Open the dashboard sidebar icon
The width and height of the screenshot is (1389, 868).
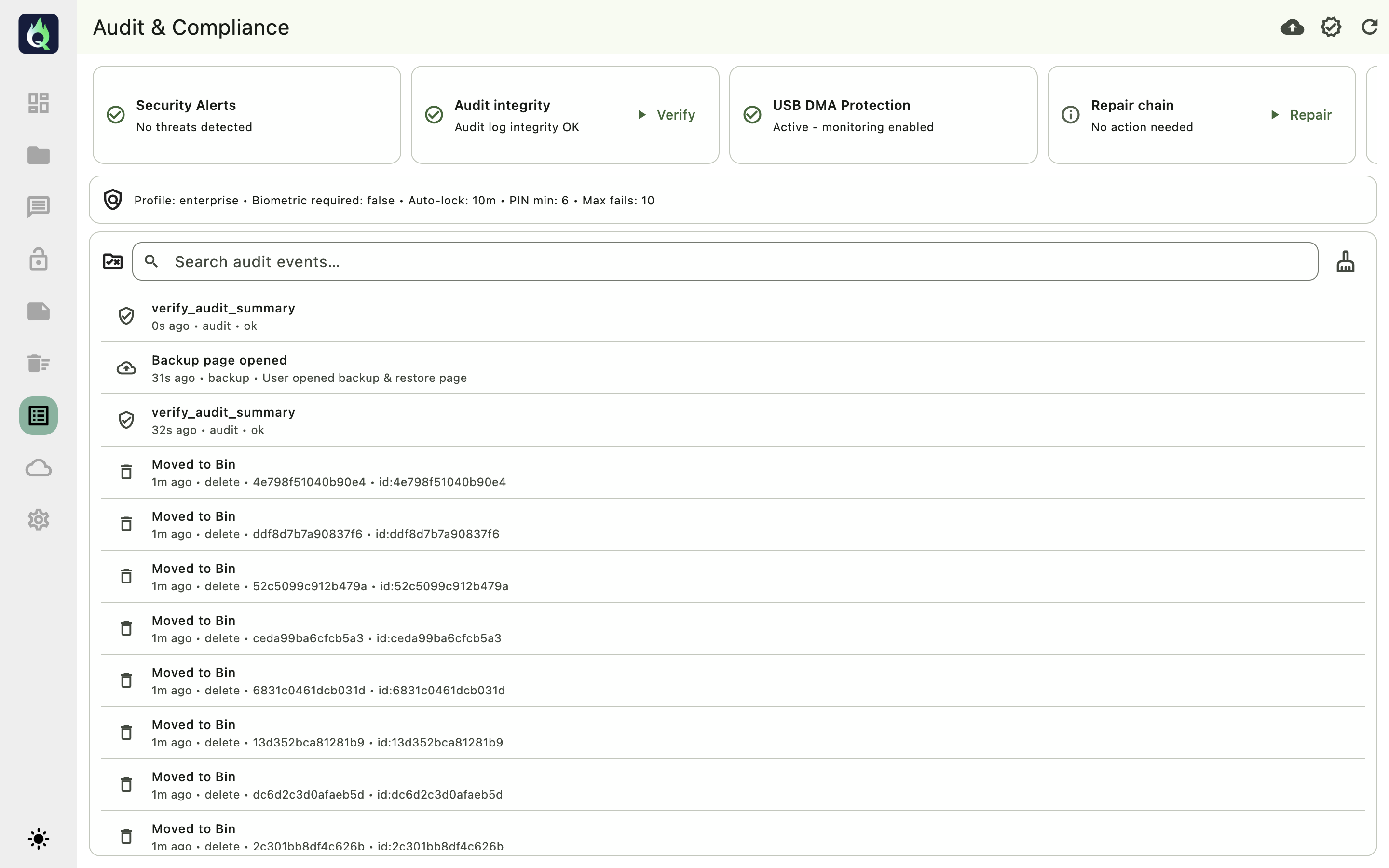coord(39,103)
